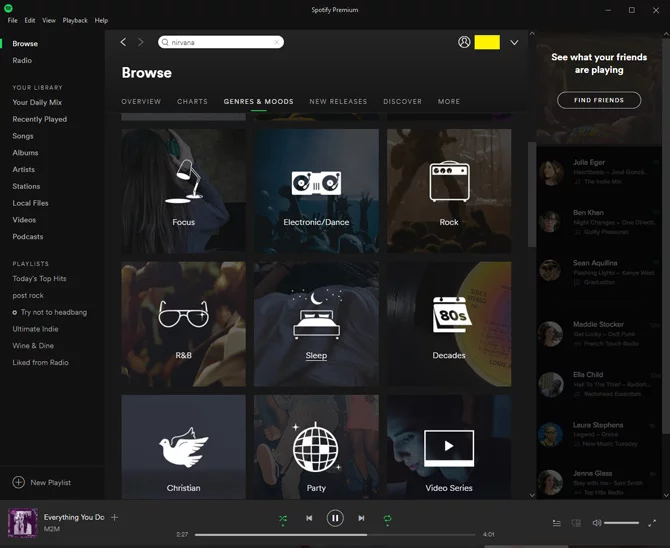The width and height of the screenshot is (670, 548).
Task: Adjust the volume slider
Action: [621, 523]
